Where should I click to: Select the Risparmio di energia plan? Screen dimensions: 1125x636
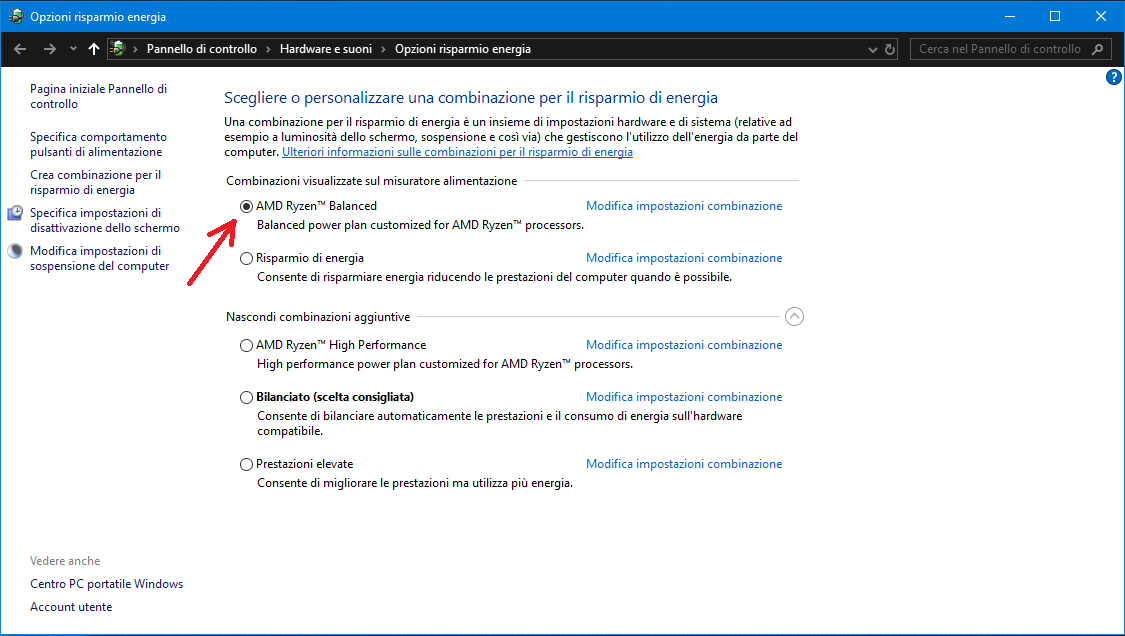246,258
